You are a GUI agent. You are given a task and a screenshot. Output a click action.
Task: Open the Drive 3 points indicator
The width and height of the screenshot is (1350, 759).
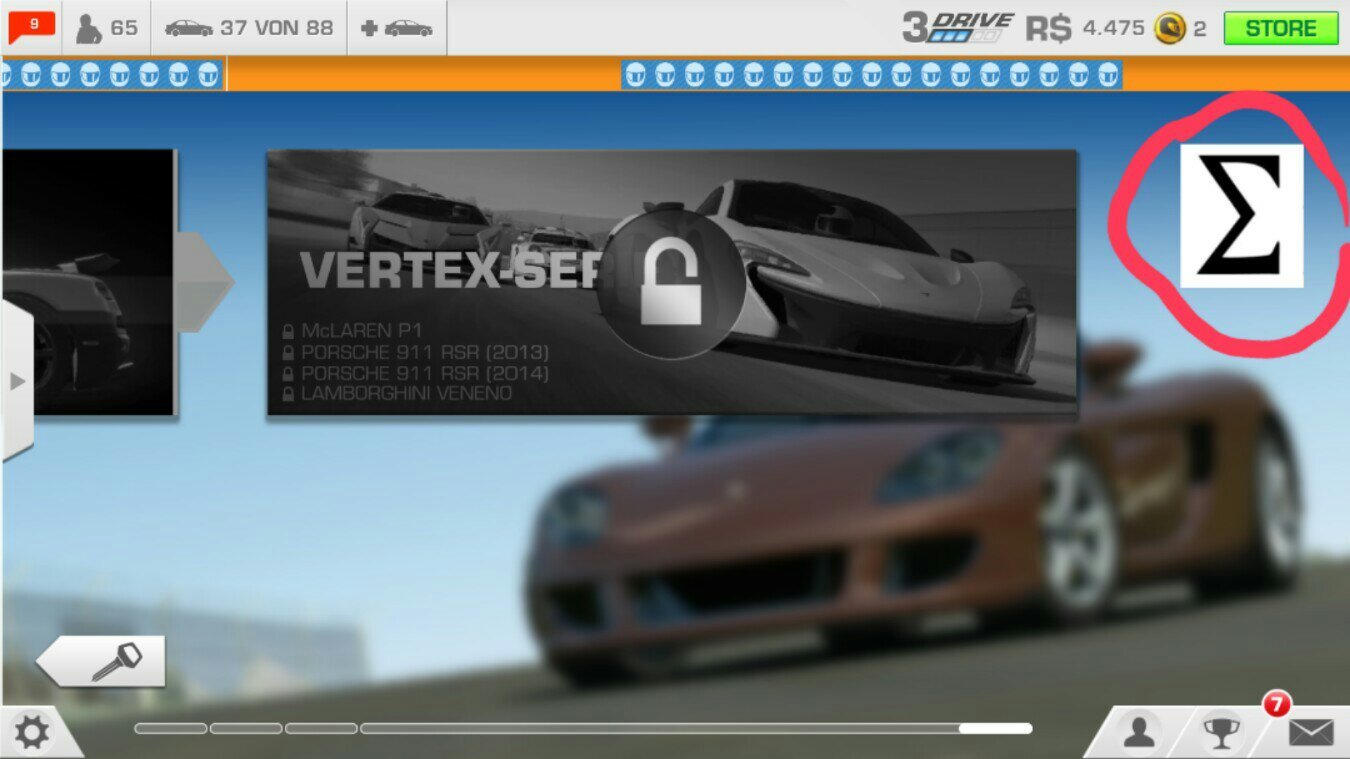pos(957,28)
